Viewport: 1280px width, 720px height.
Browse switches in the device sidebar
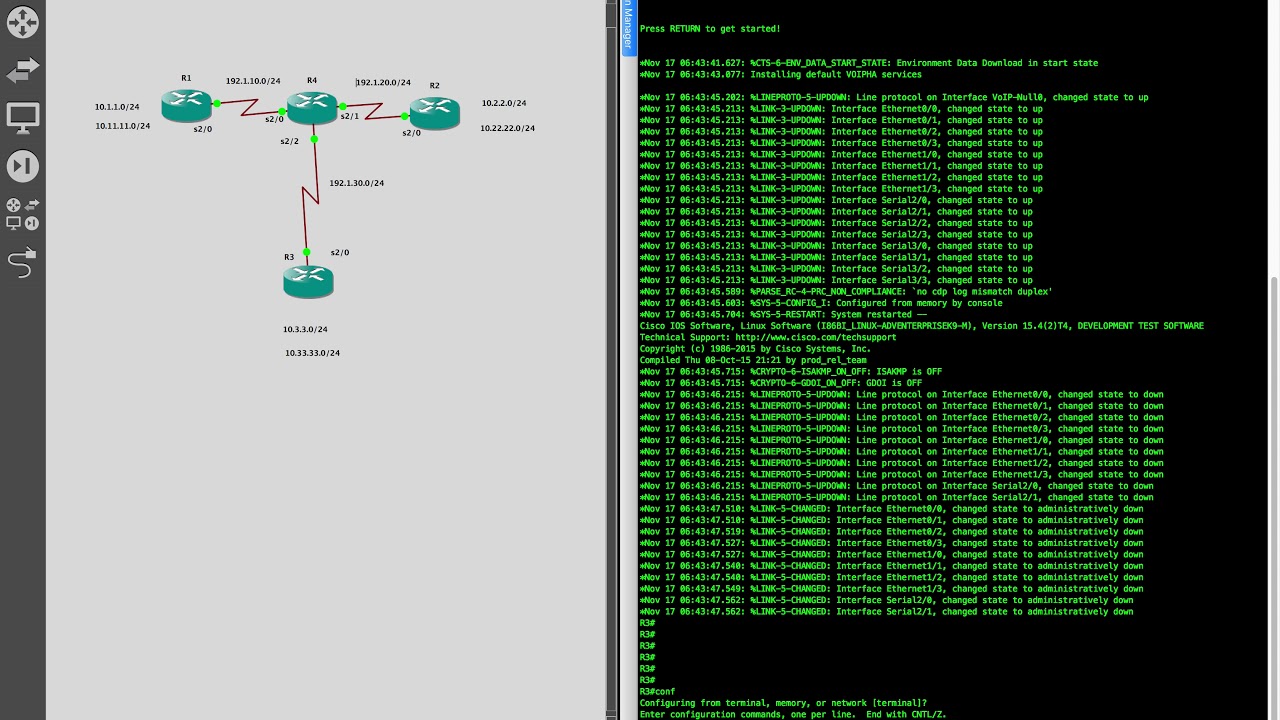[x=22, y=70]
